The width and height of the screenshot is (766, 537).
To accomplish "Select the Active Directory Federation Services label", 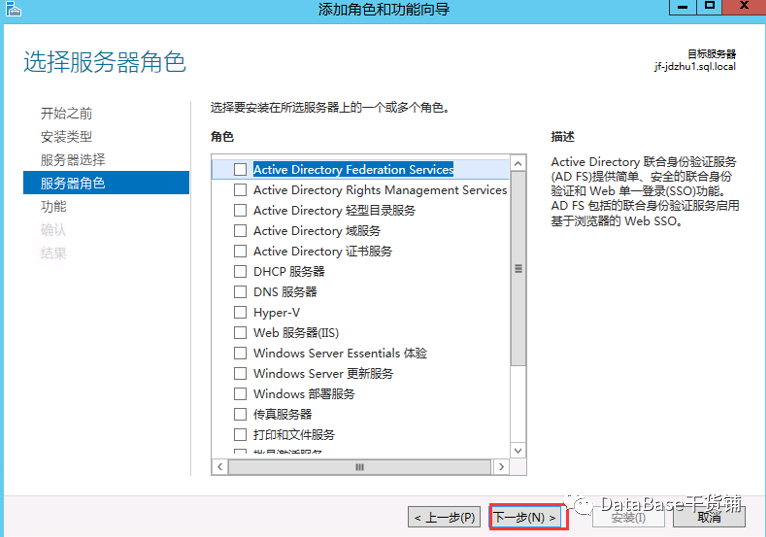I will [x=353, y=170].
